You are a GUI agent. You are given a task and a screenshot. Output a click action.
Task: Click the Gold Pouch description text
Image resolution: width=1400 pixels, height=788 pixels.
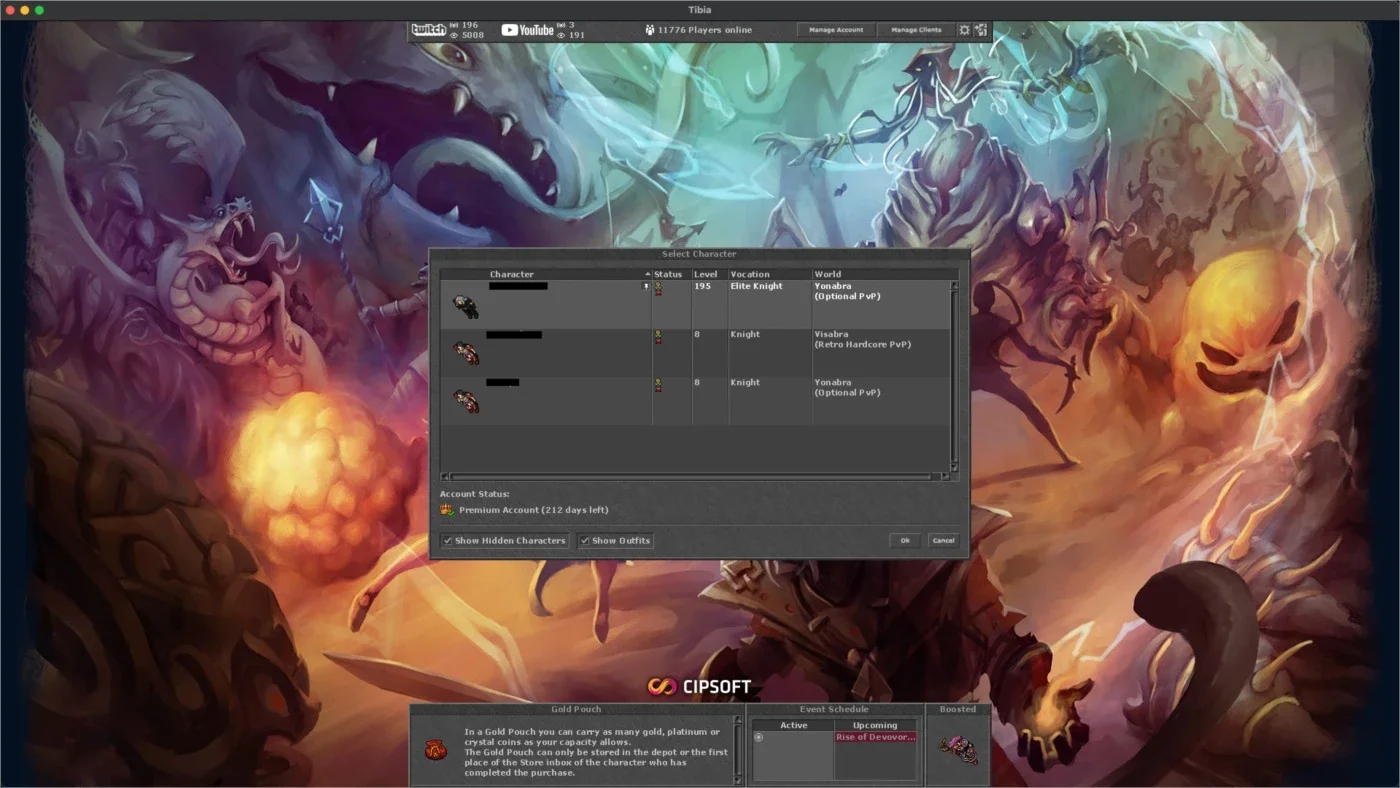point(596,752)
